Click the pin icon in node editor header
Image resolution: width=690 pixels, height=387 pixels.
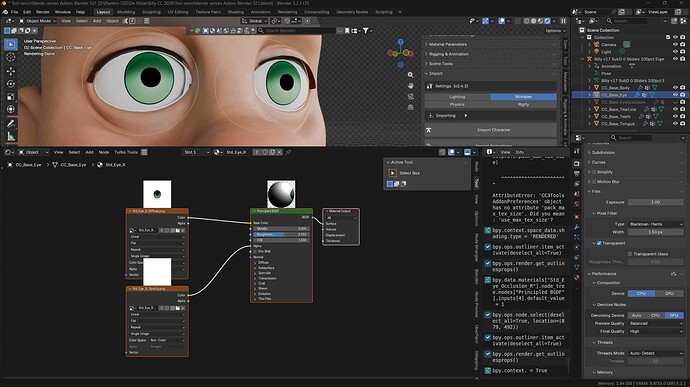pos(288,152)
